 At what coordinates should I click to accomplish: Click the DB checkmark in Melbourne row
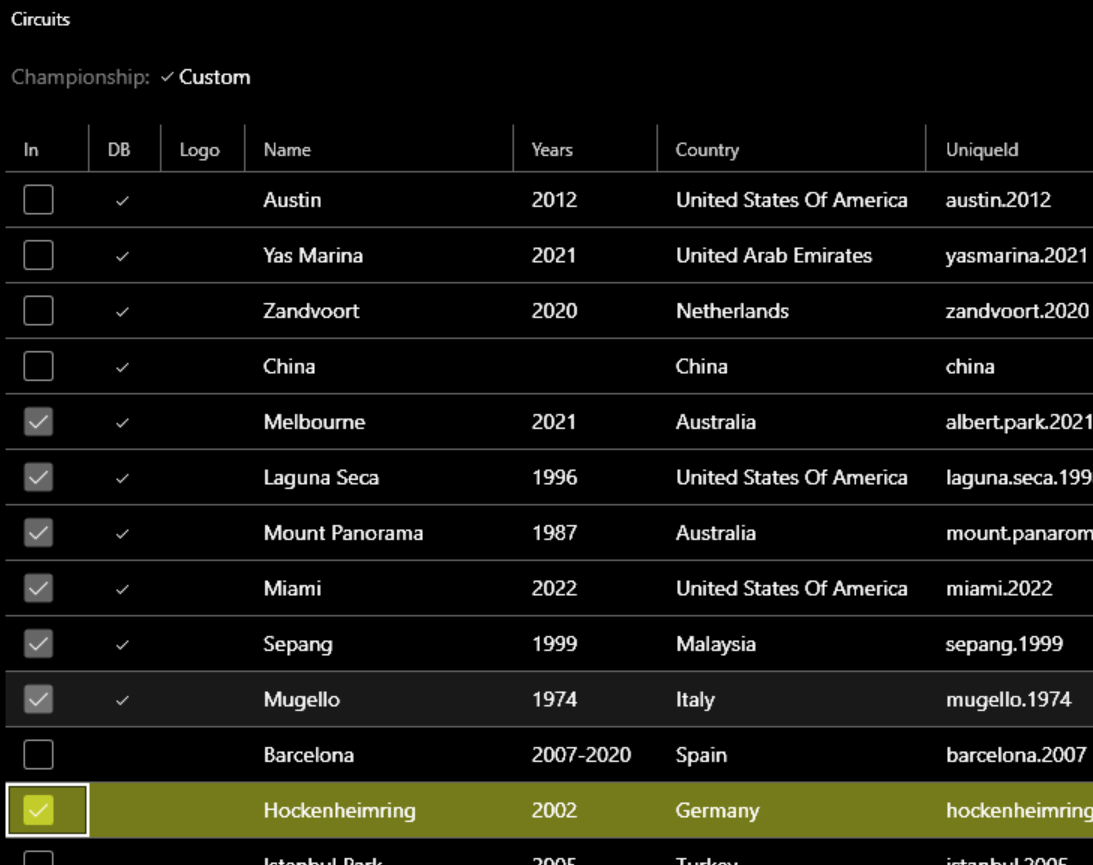click(x=122, y=422)
